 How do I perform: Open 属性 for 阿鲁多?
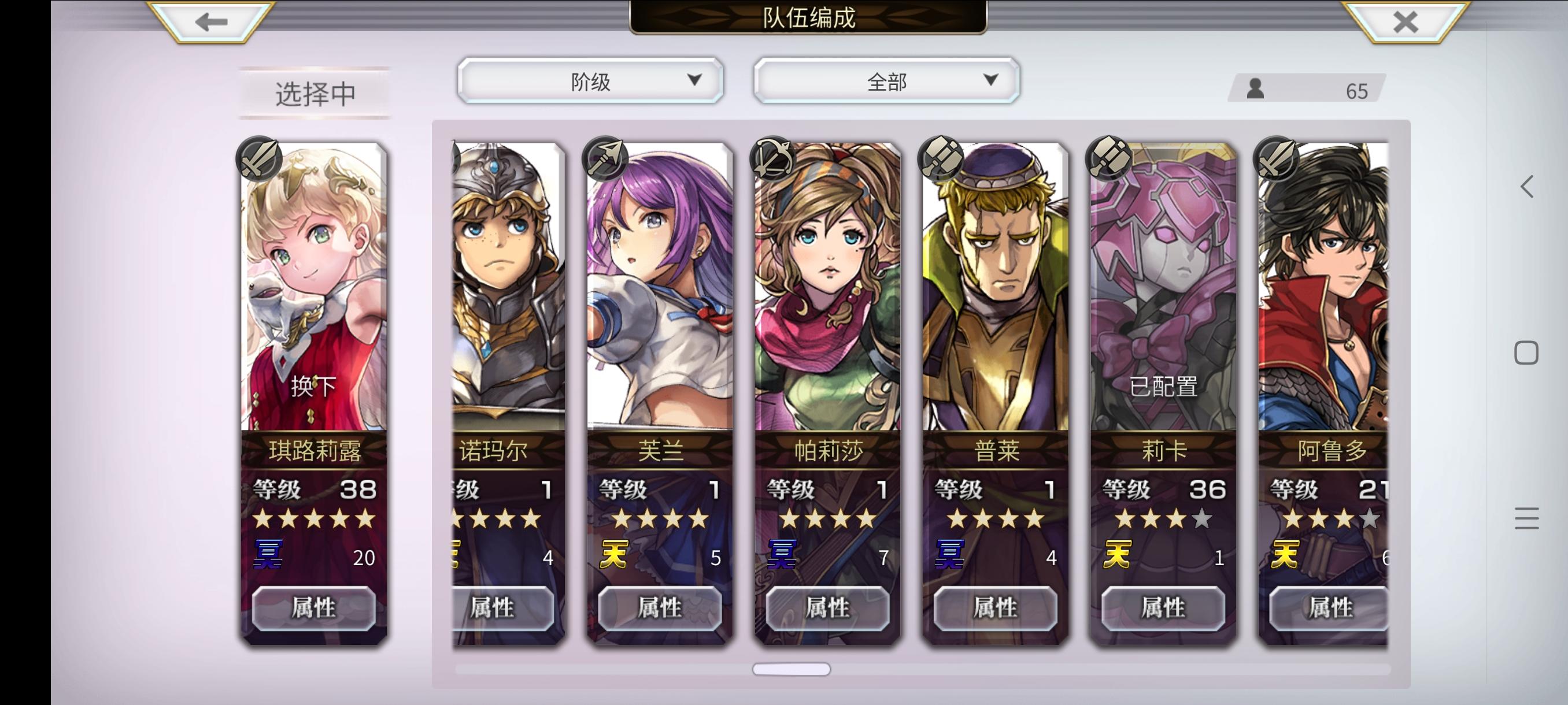tap(1329, 608)
